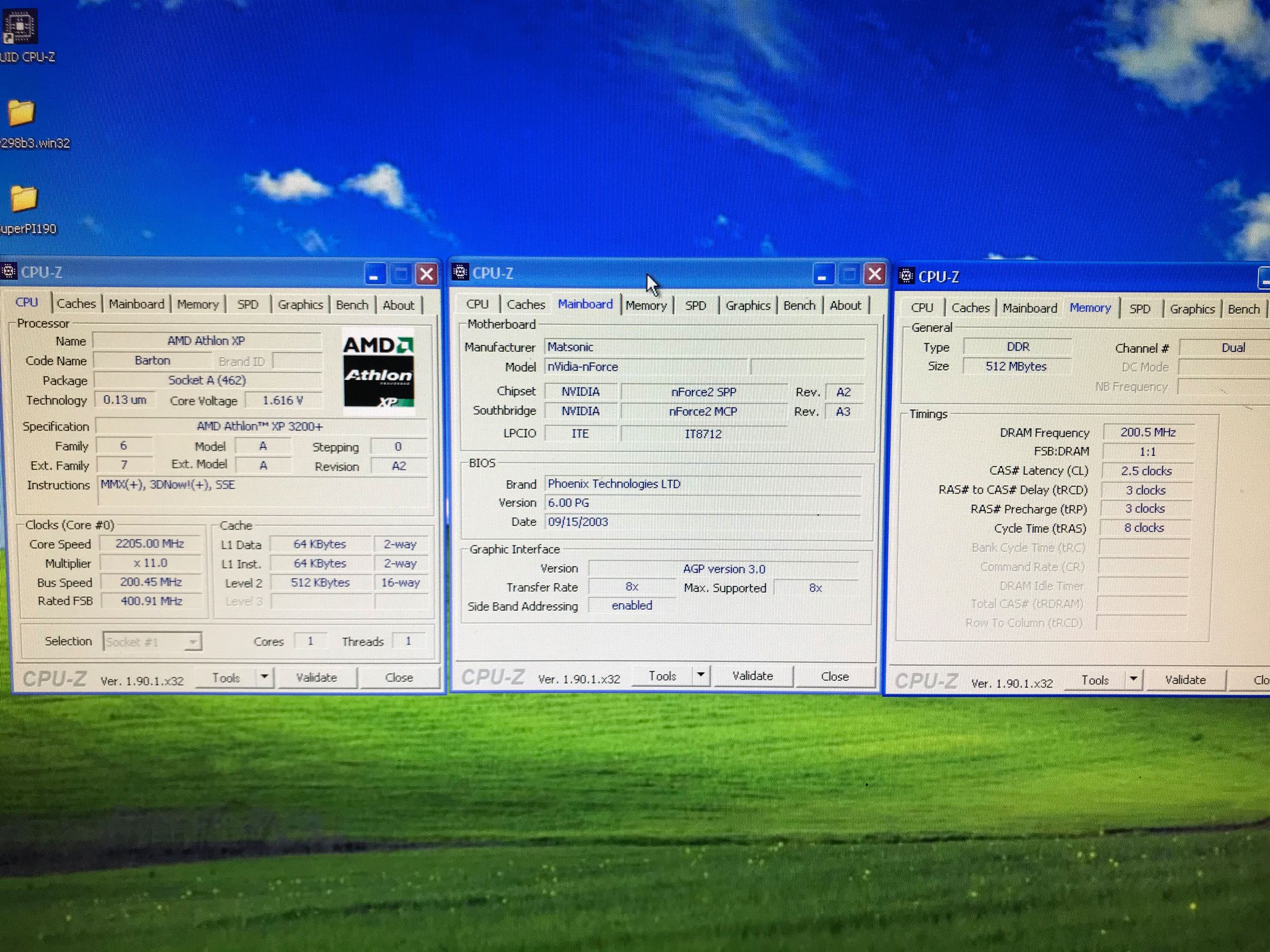The width and height of the screenshot is (1270, 952).
Task: Click the Specification field AMD Athlon XP 3200+
Action: [261, 426]
